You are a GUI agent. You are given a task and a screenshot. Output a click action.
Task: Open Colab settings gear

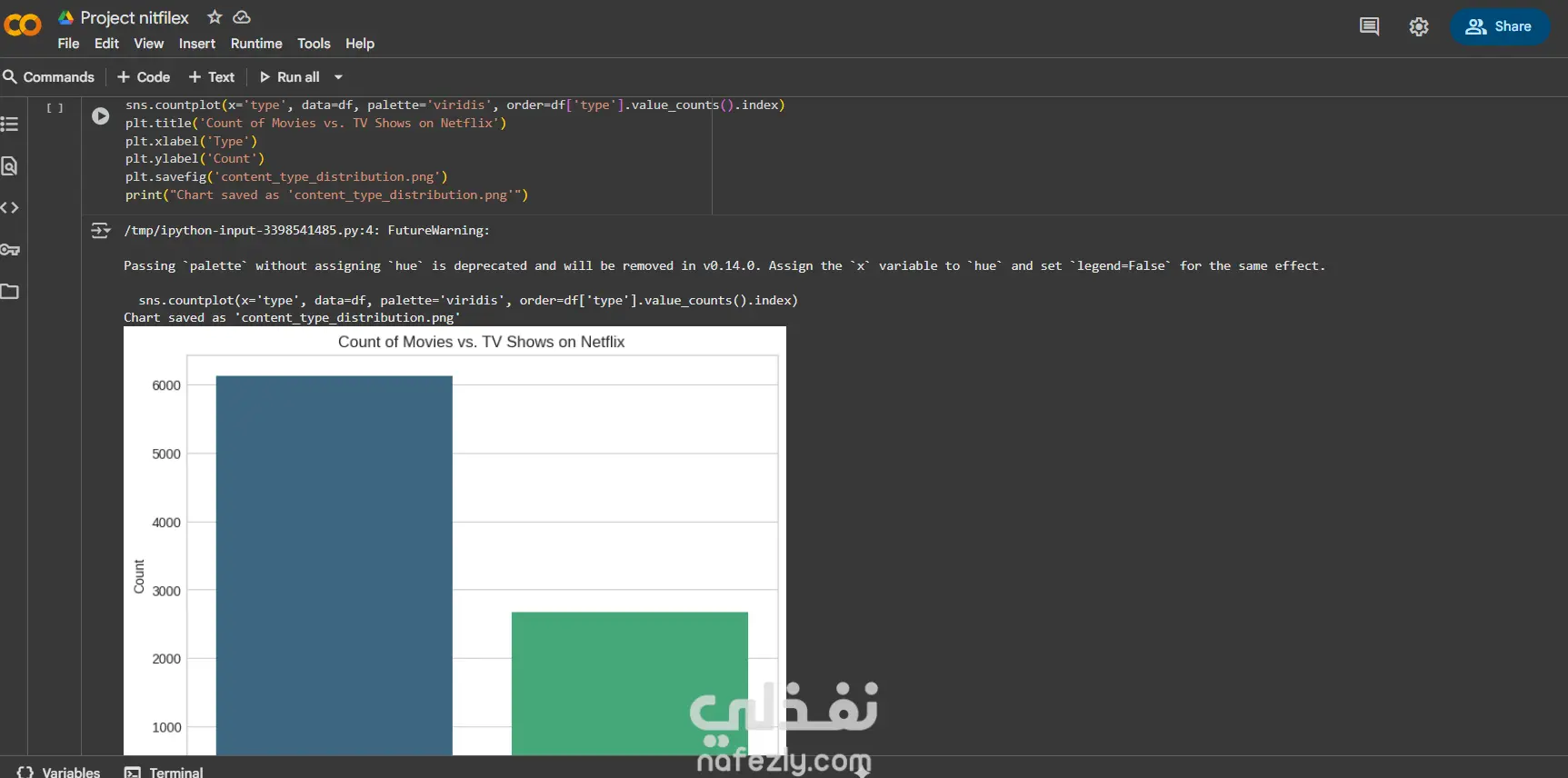(x=1419, y=26)
